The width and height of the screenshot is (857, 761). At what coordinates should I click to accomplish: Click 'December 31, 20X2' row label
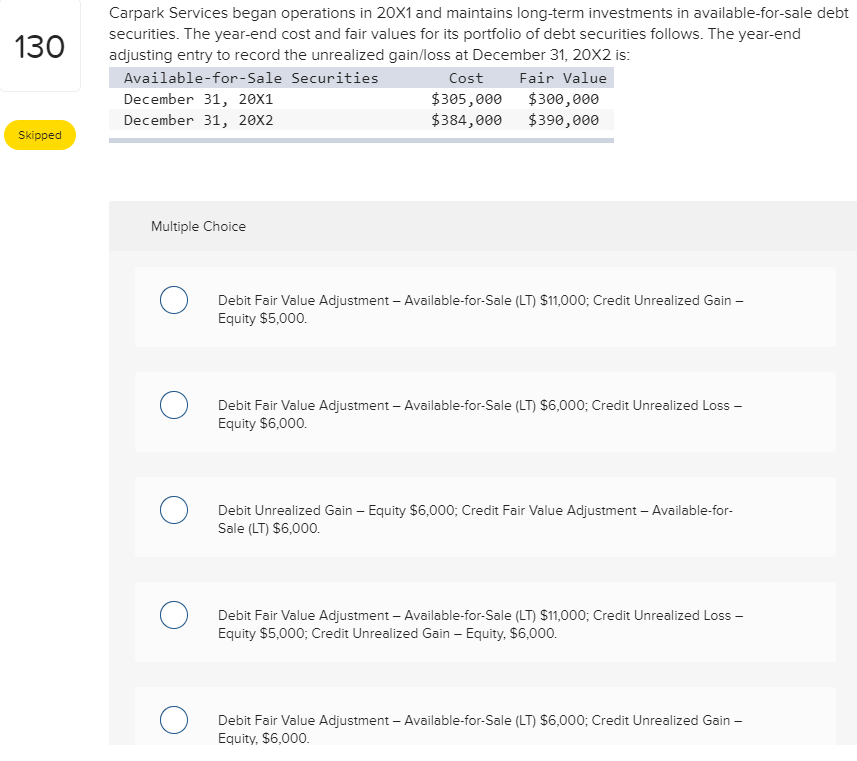(198, 120)
